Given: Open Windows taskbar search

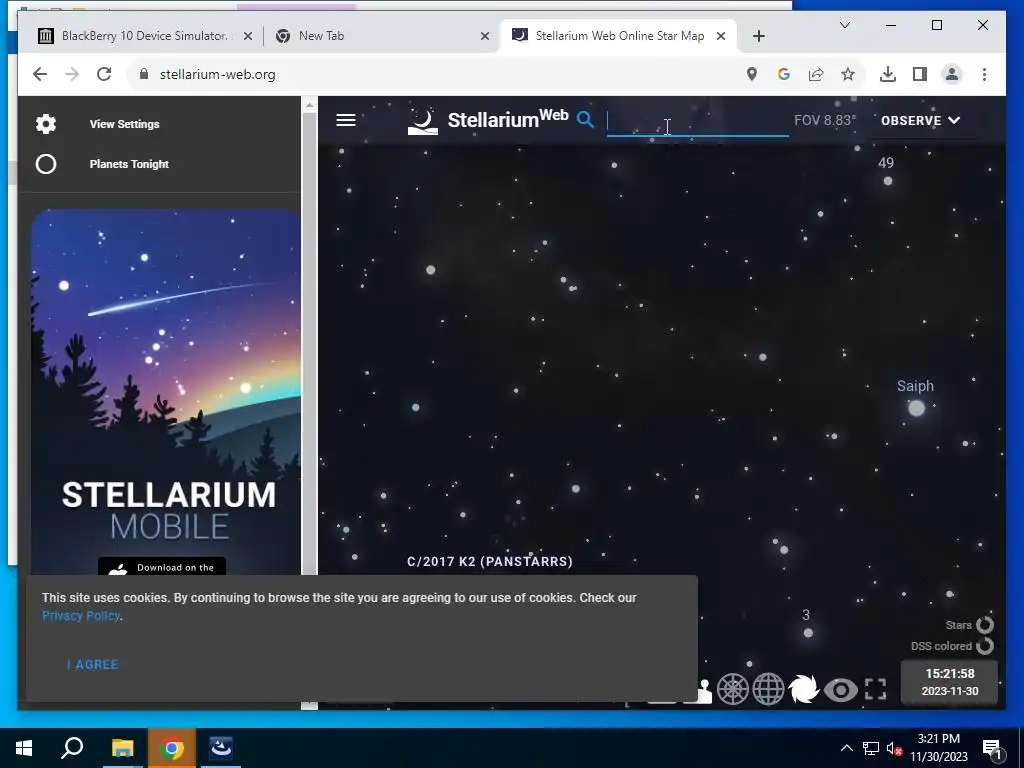Looking at the screenshot, I should coord(72,748).
